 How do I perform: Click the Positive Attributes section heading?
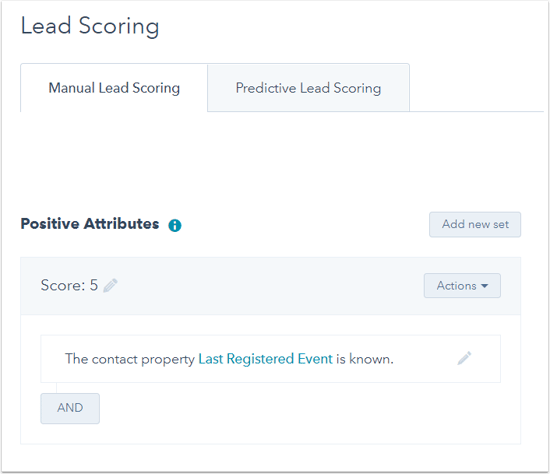point(90,224)
